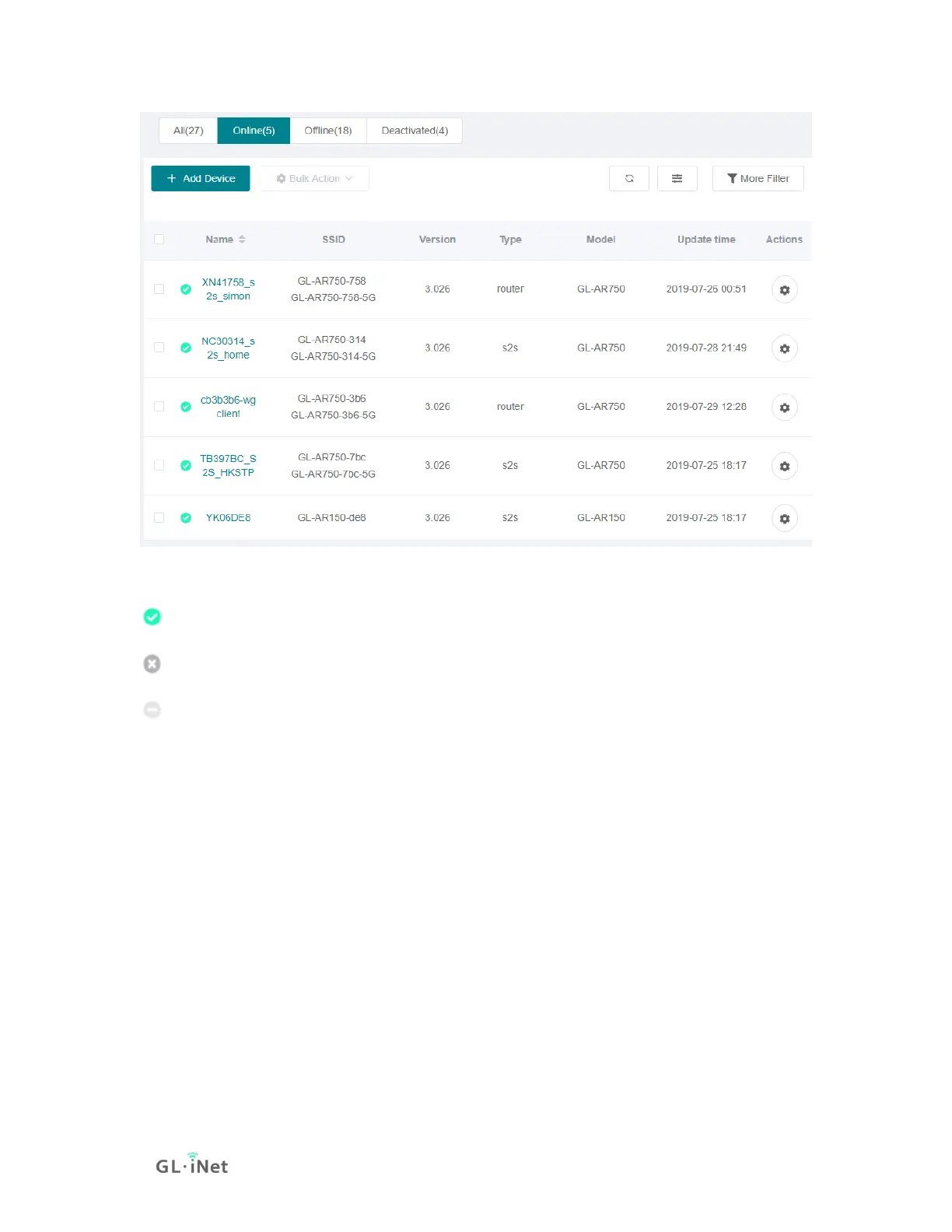Click the Add Device button

201,178
